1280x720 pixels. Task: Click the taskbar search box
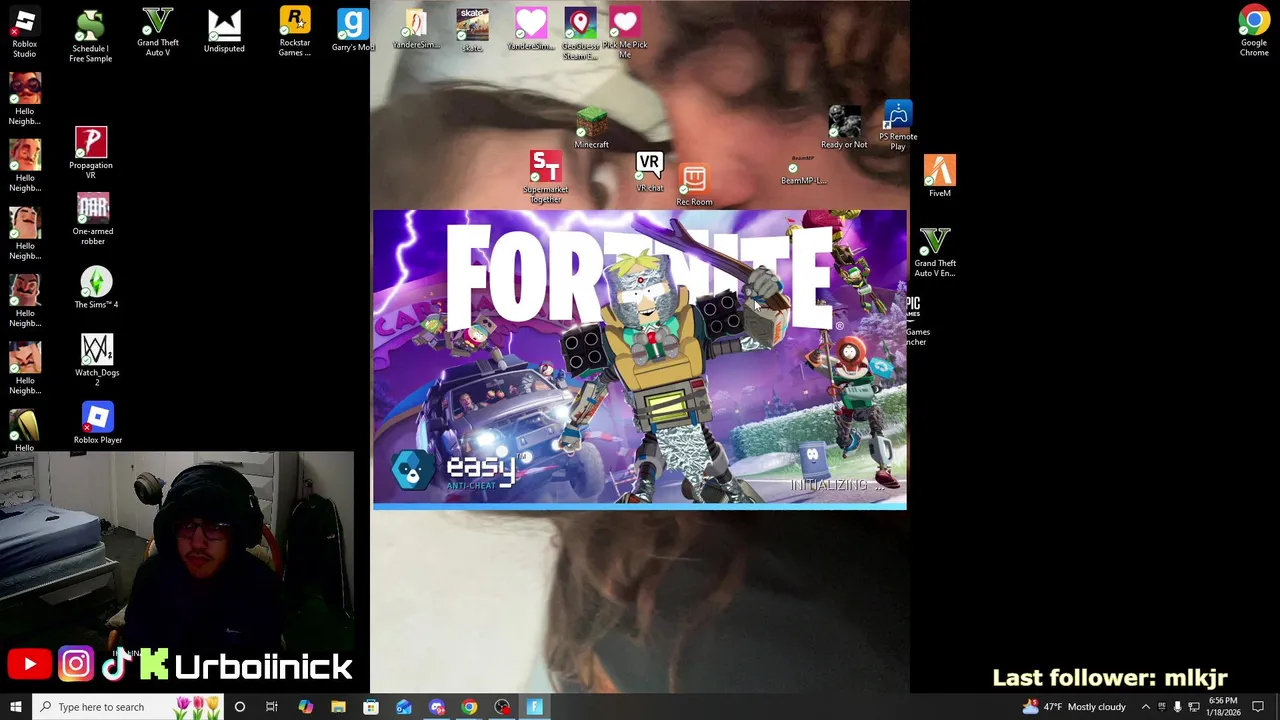[x=128, y=707]
